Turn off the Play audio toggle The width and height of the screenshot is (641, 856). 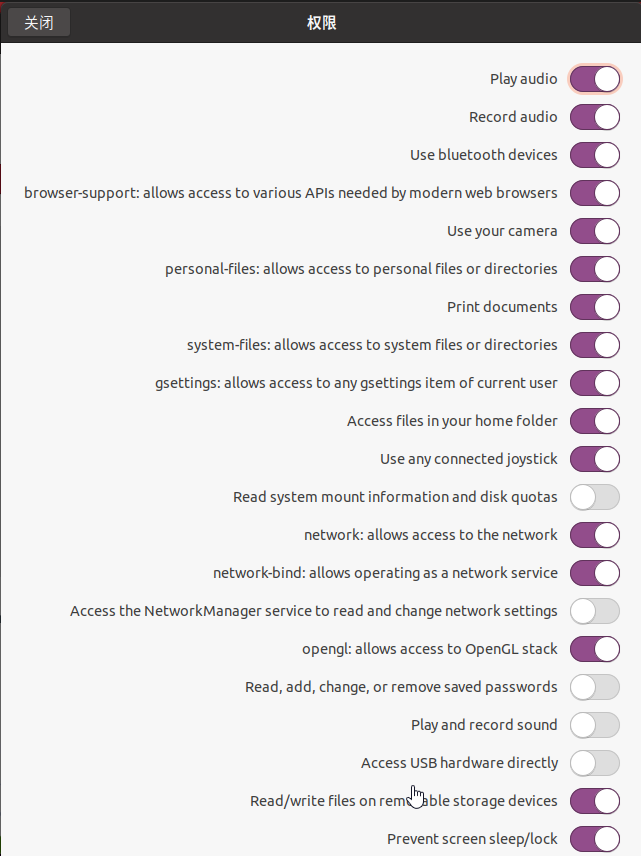(595, 79)
